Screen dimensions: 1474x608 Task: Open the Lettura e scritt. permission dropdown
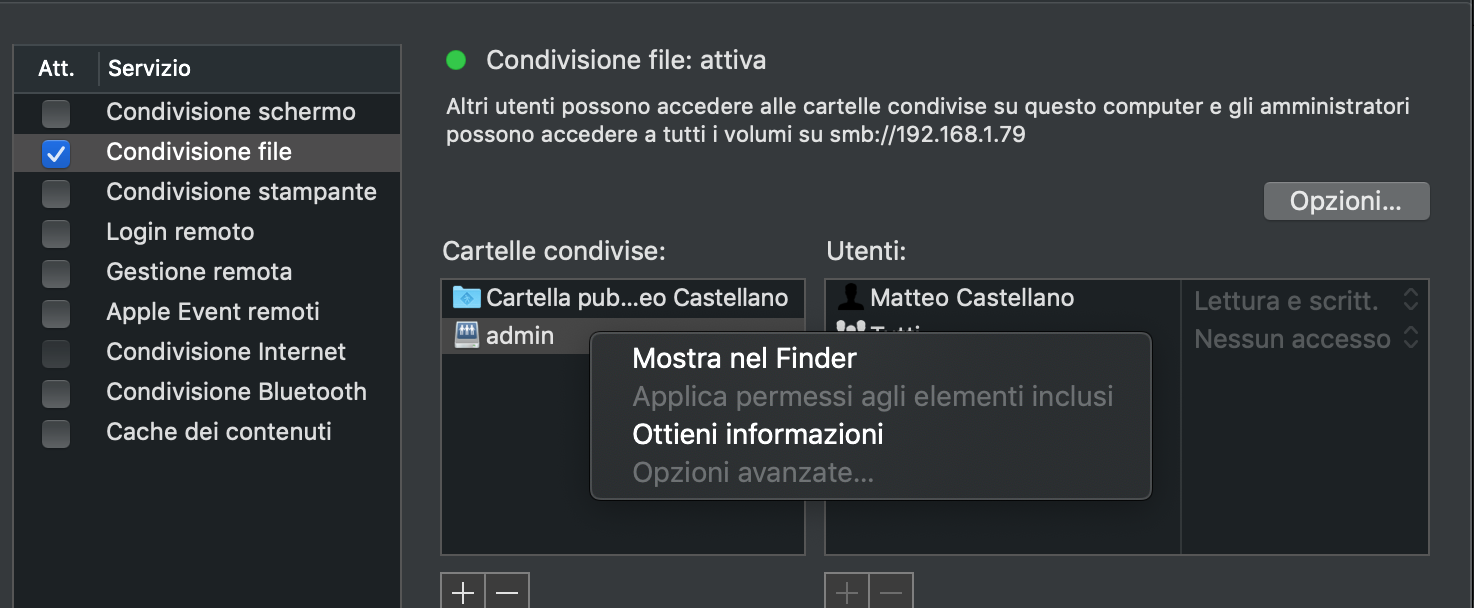click(x=1306, y=300)
